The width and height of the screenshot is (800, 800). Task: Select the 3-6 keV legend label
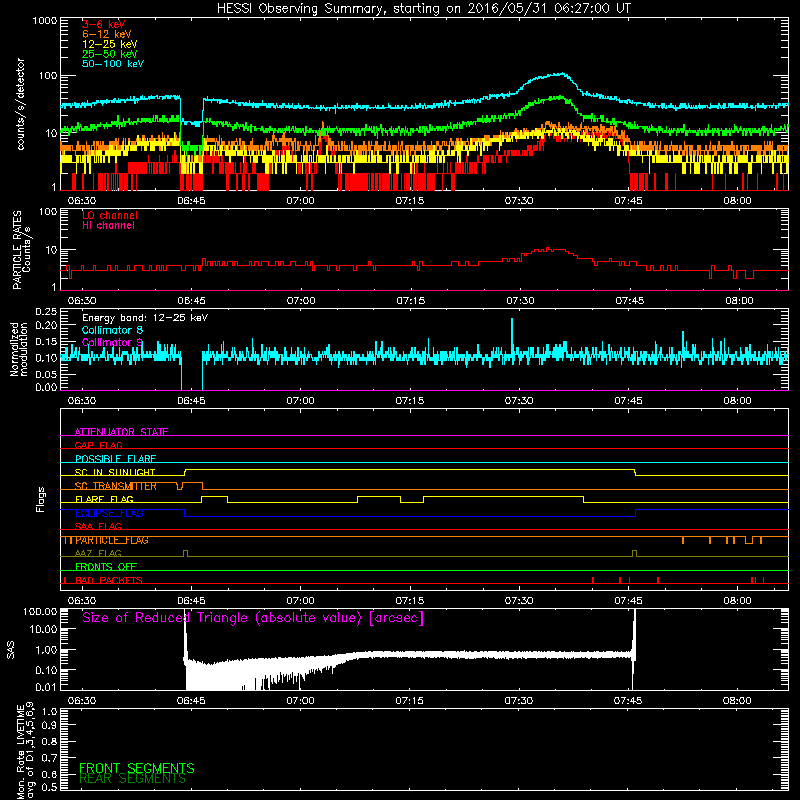pyautogui.click(x=104, y=24)
